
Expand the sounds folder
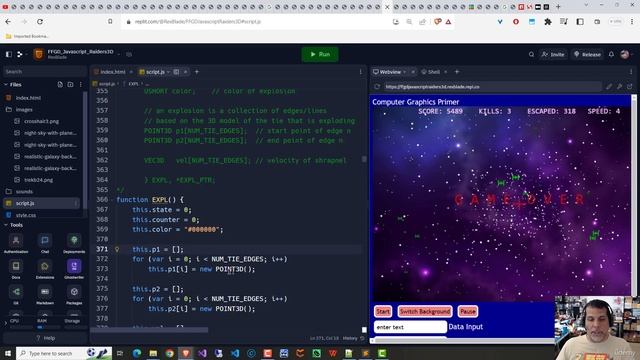click(x=24, y=191)
